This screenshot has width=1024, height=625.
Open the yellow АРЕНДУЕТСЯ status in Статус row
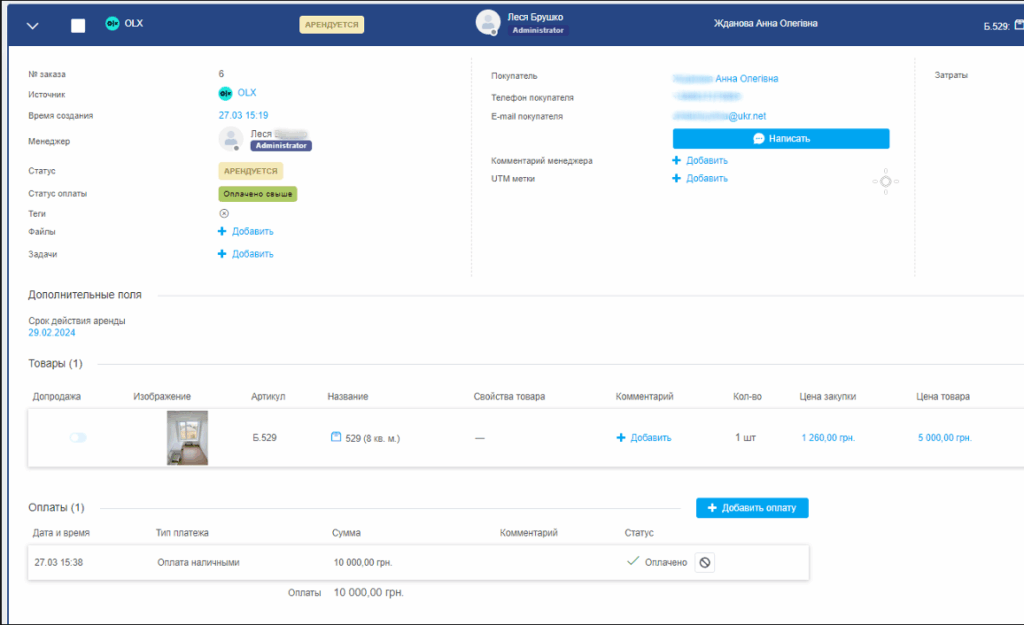[x=250, y=171]
